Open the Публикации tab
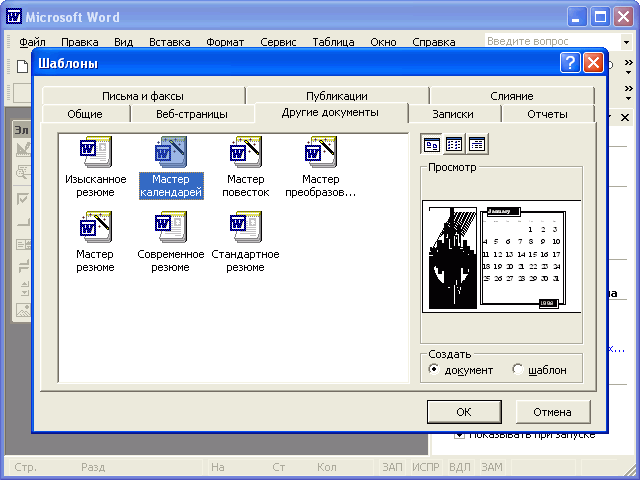 [x=337, y=96]
